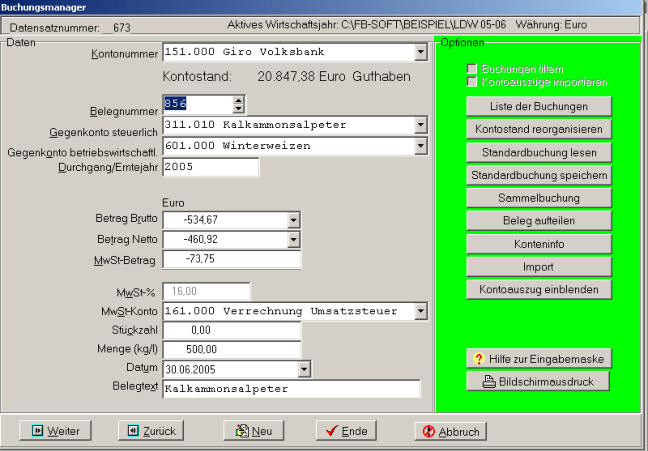Click the MwSt-Konto label
Image resolution: width=648 pixels, height=451 pixels.
pyautogui.click(x=129, y=311)
